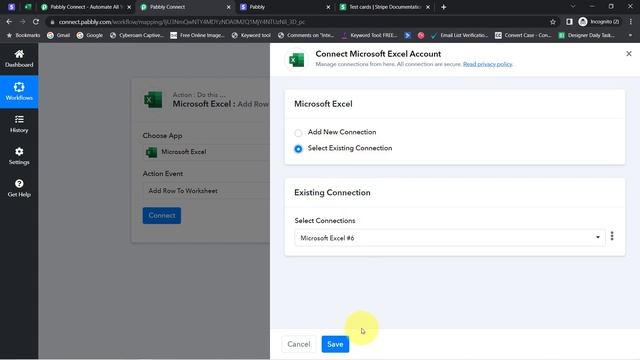The height and width of the screenshot is (360, 640).
Task: Open the Designer Daily Task bookmark
Action: pyautogui.click(x=587, y=36)
